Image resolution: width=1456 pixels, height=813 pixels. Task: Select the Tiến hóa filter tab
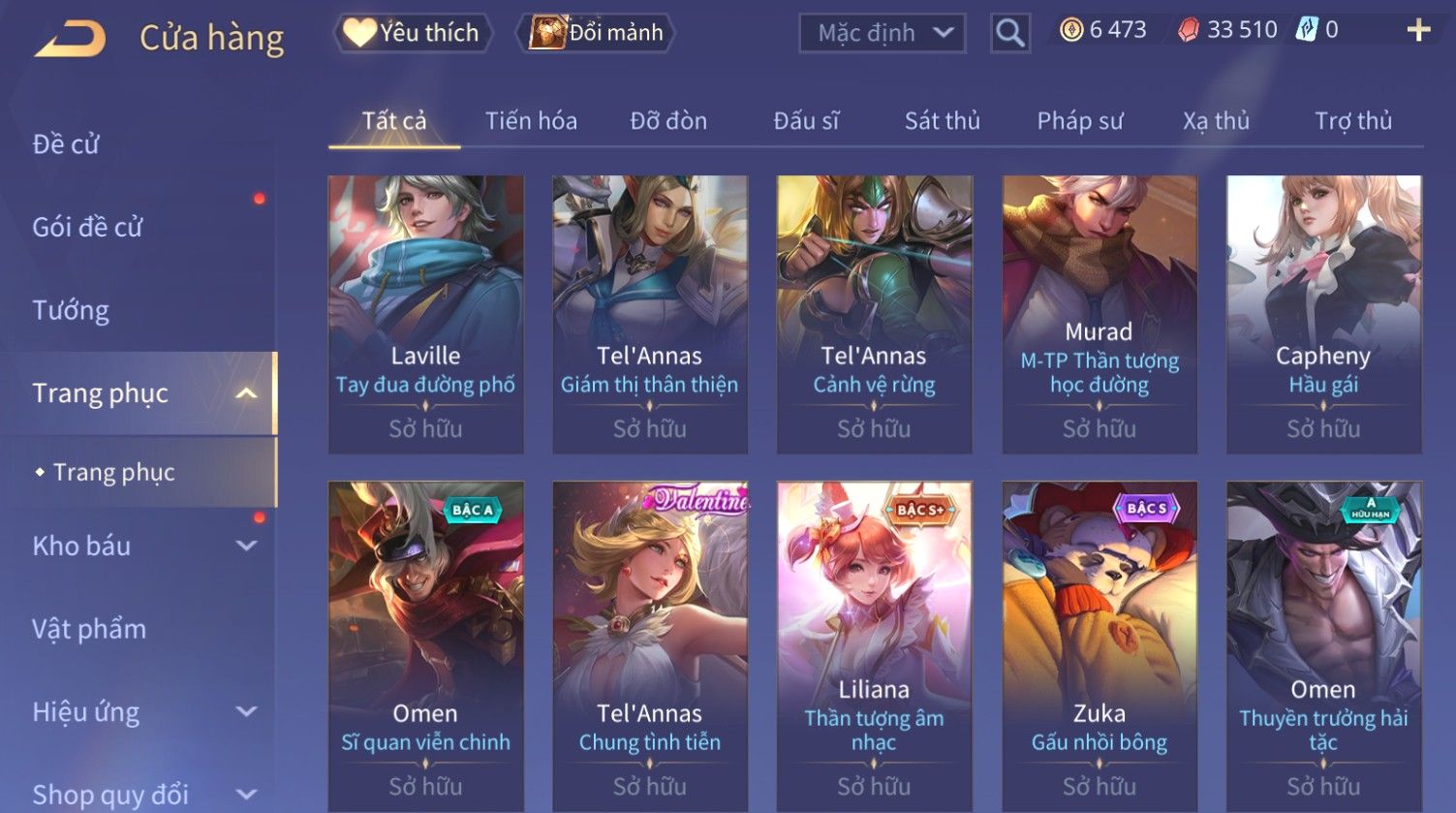531,121
